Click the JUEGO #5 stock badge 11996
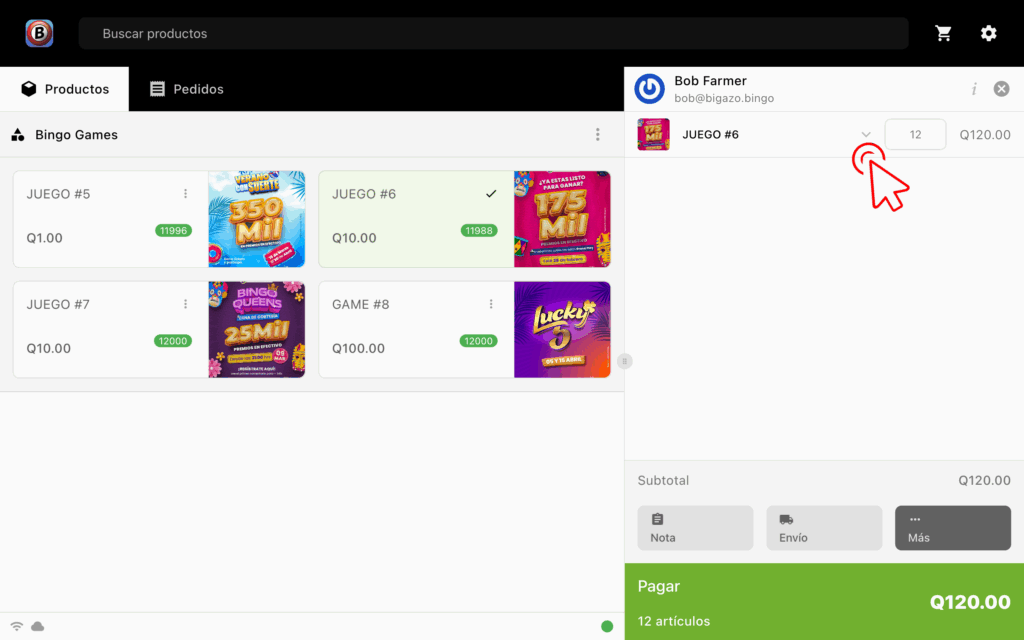This screenshot has height=640, width=1024. tap(173, 231)
